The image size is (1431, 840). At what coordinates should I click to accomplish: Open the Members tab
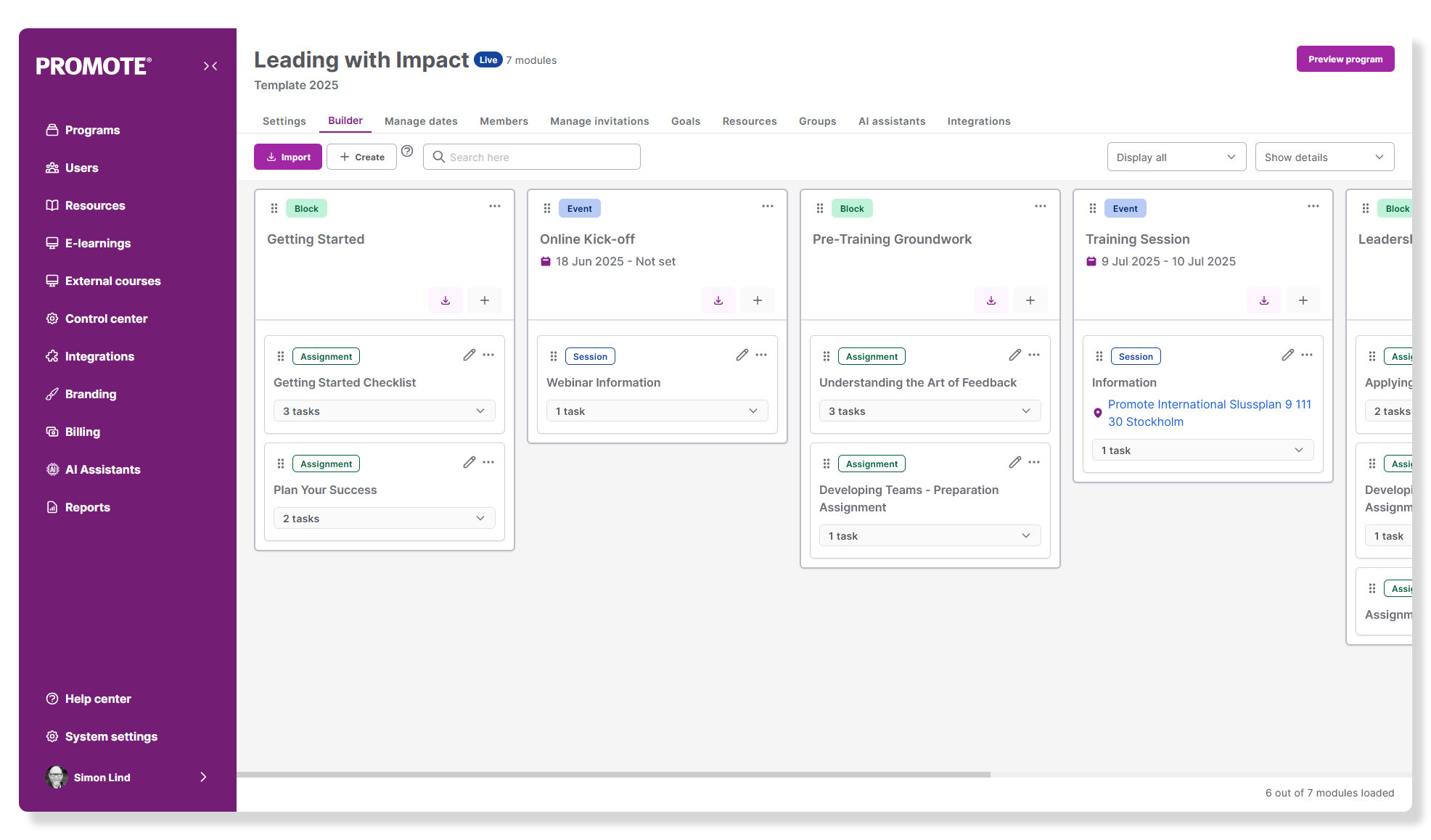point(504,121)
